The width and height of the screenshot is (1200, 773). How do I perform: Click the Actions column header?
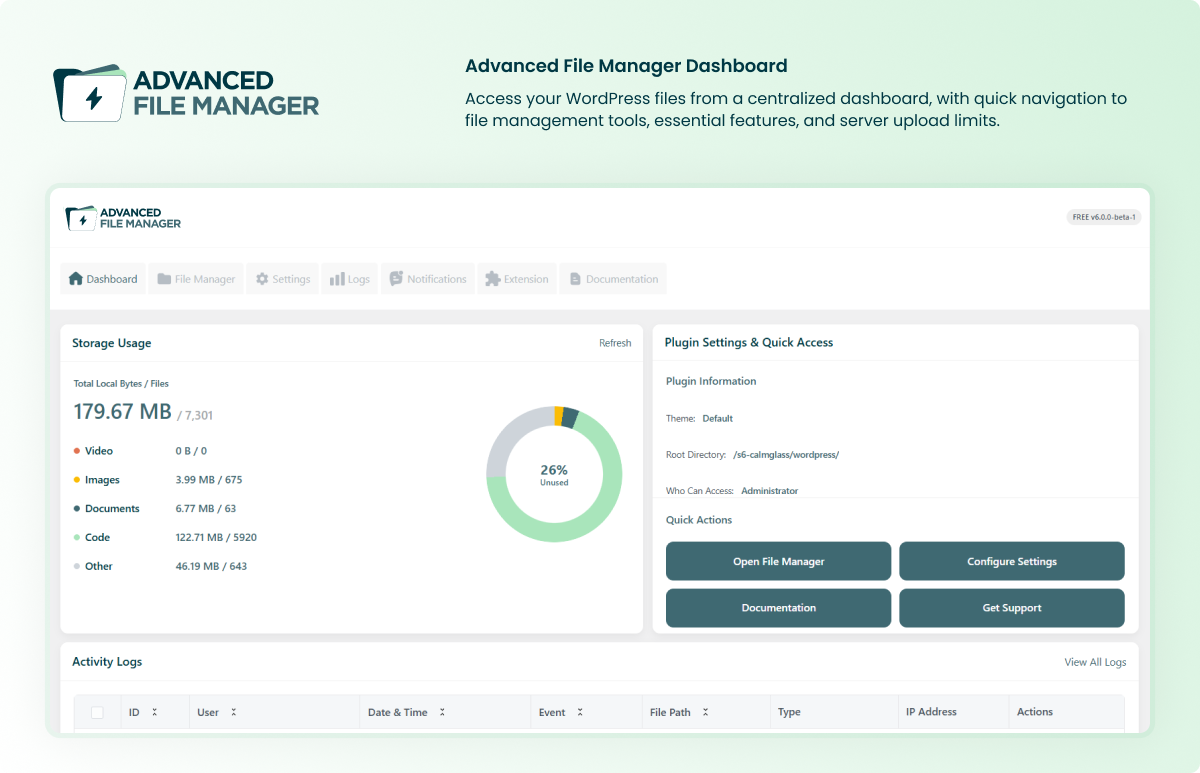point(1035,712)
